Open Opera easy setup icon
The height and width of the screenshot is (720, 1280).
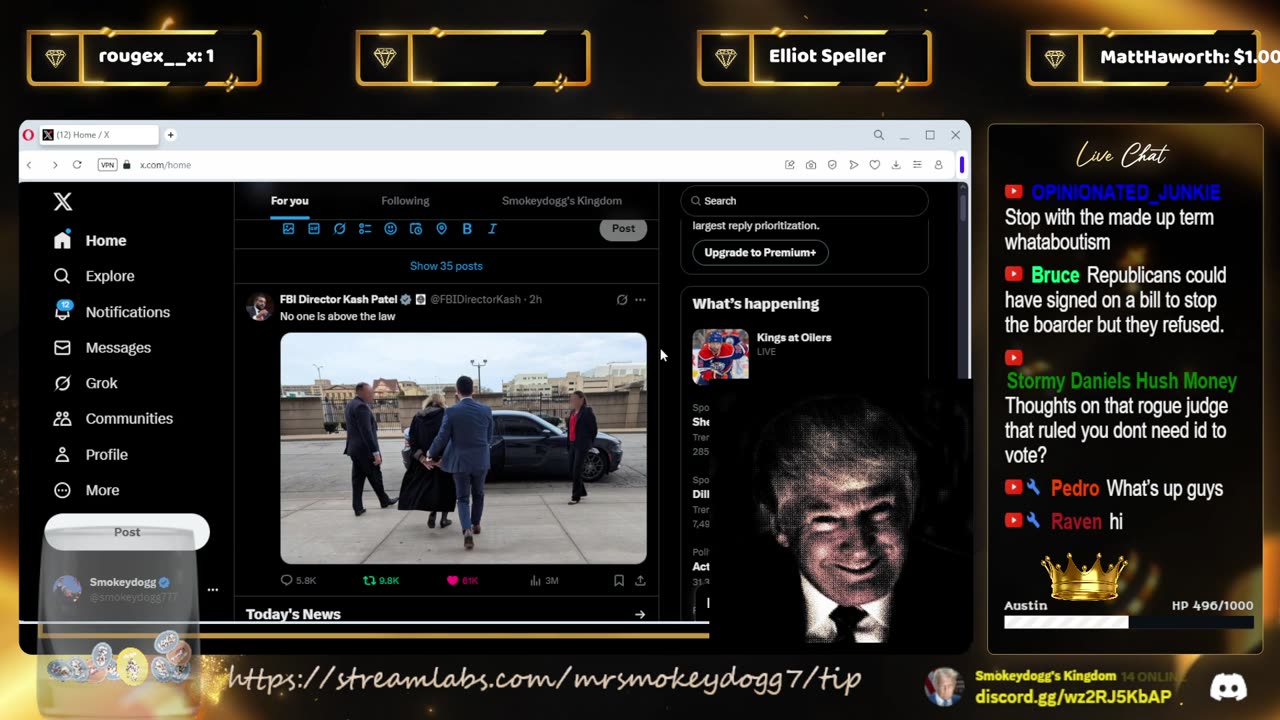pos(917,165)
